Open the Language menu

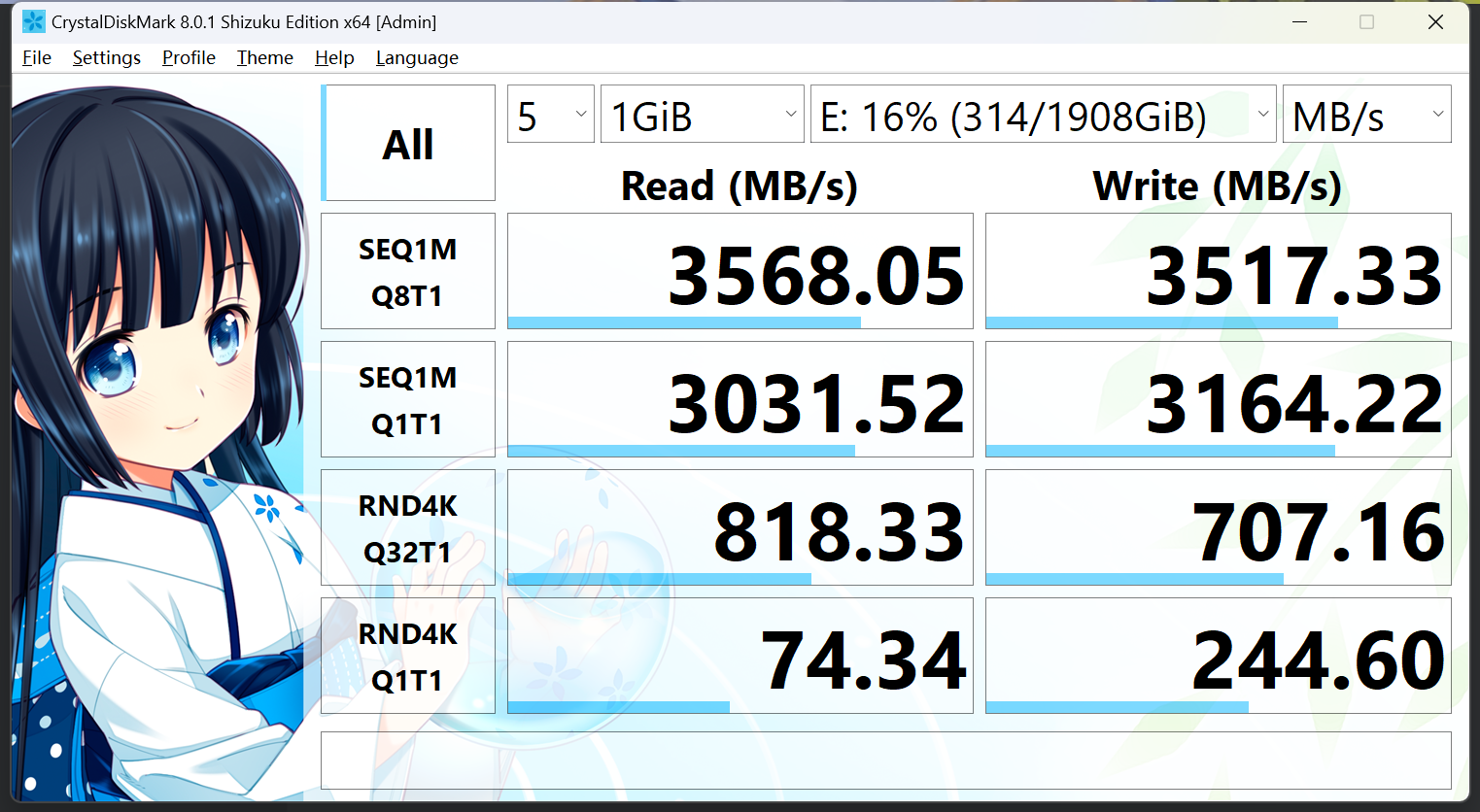pos(417,58)
